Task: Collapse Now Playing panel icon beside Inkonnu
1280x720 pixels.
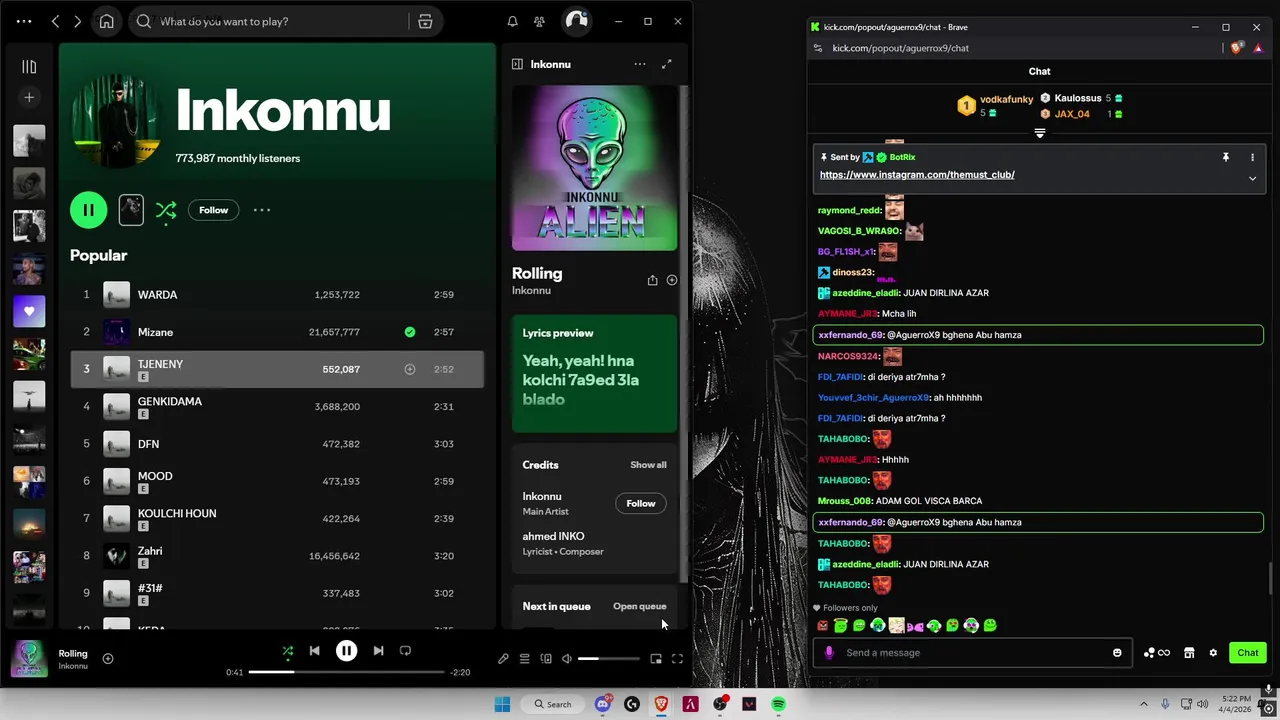Action: (517, 64)
